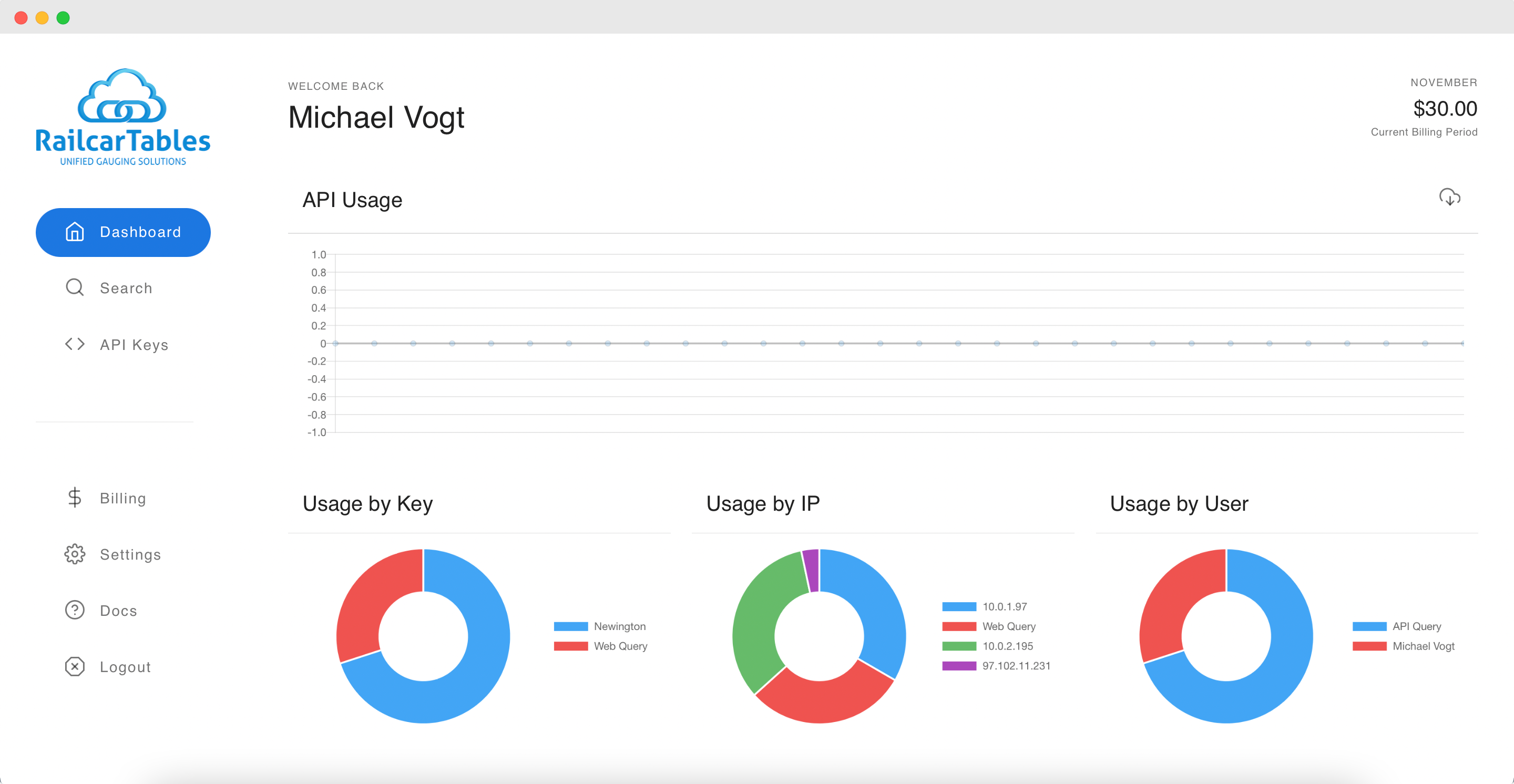Viewport: 1514px width, 784px height.
Task: Click the red segment of Usage by Key donut
Action: click(370, 599)
